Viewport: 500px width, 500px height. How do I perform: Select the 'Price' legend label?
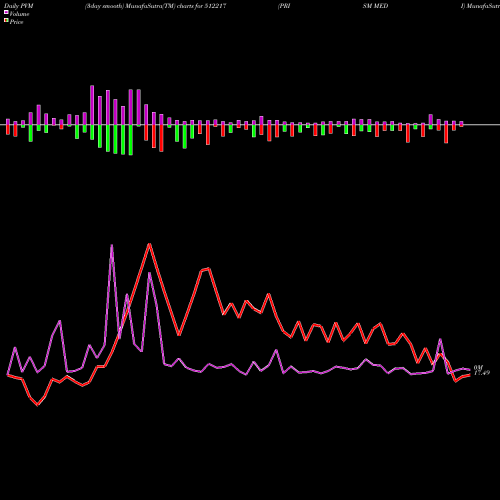[x=16, y=22]
